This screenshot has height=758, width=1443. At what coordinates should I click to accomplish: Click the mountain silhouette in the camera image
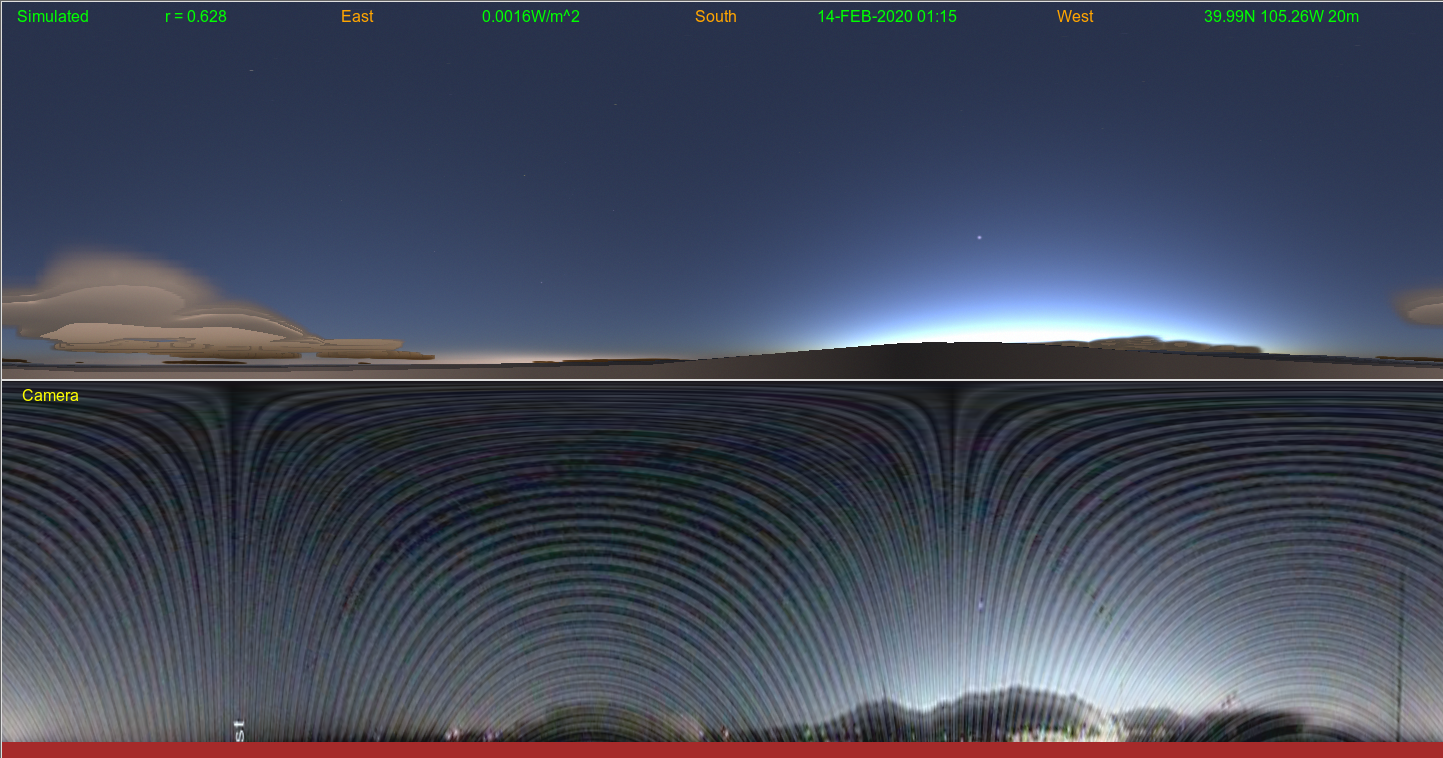(x=1000, y=708)
